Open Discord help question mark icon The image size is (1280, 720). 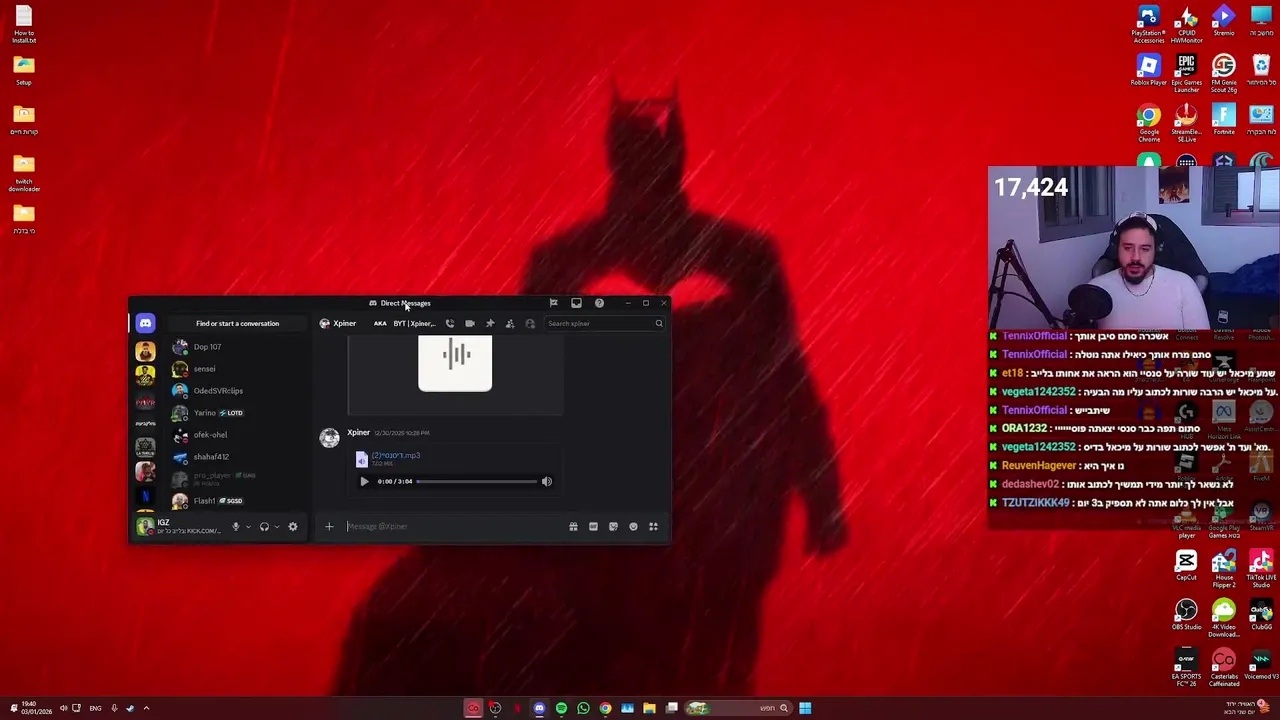pos(599,303)
